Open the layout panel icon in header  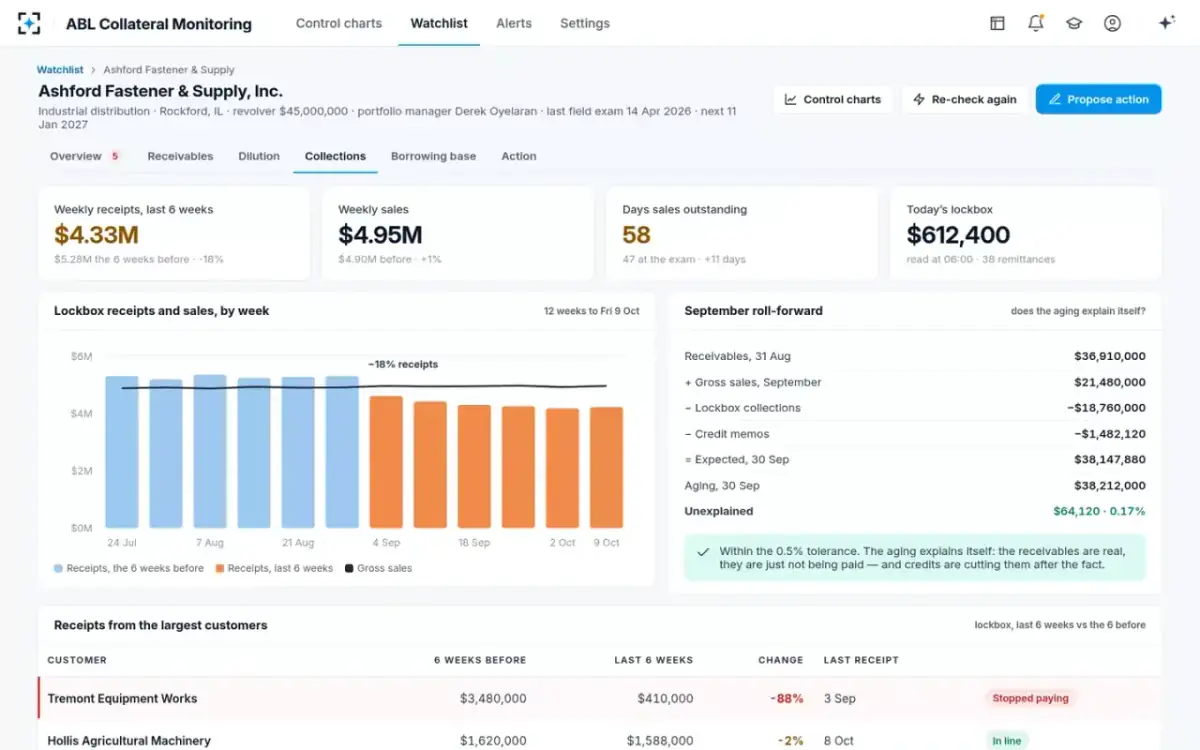(997, 23)
